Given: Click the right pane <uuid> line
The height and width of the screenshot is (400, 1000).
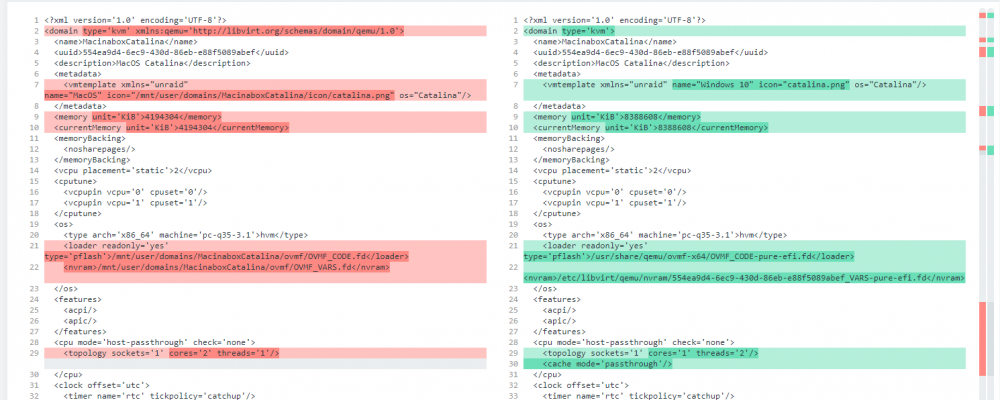Looking at the screenshot, I should pos(650,53).
